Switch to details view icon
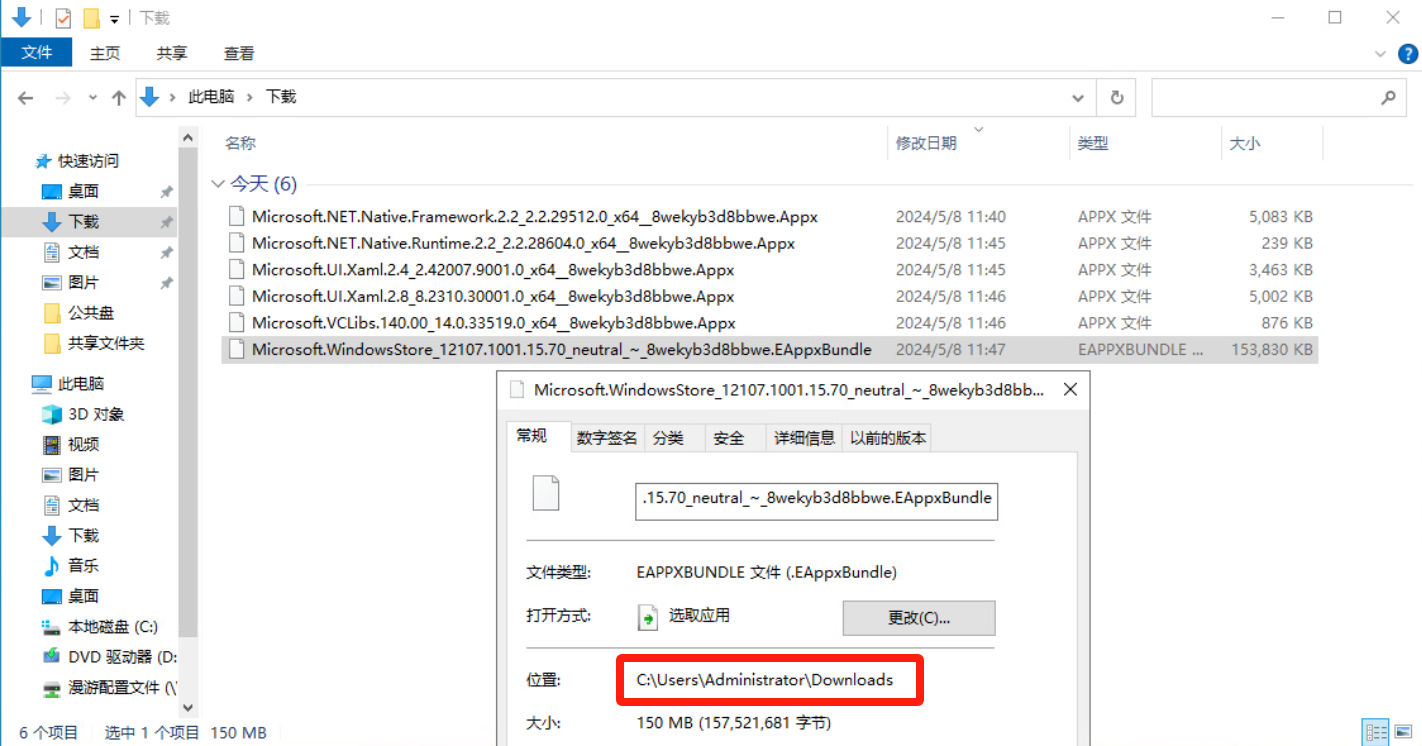Screen dimensions: 1422x746 (x=1376, y=733)
